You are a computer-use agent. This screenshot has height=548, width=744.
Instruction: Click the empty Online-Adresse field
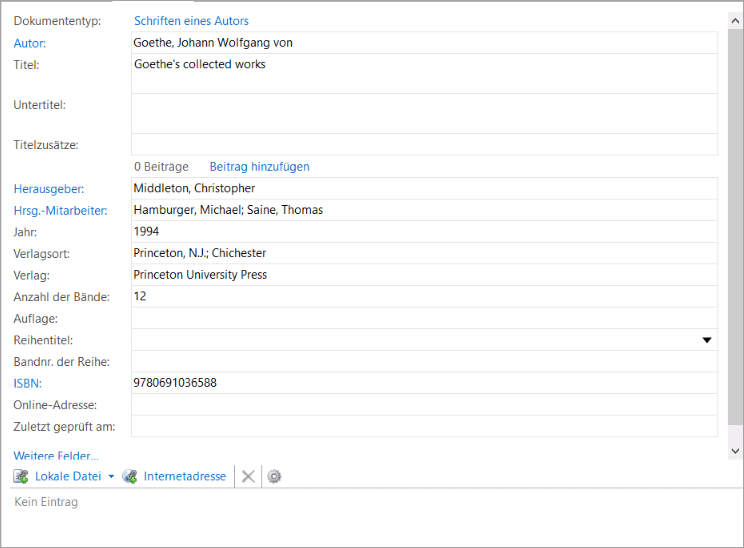tap(424, 404)
